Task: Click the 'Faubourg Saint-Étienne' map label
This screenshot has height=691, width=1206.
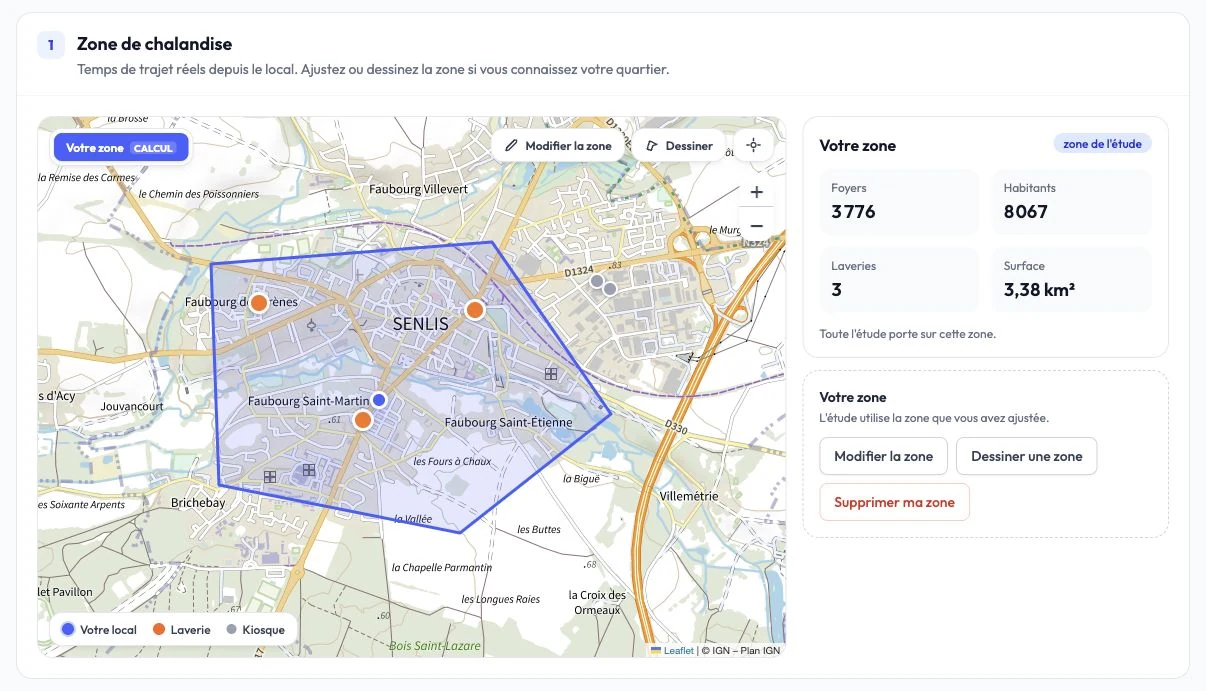Action: click(508, 423)
